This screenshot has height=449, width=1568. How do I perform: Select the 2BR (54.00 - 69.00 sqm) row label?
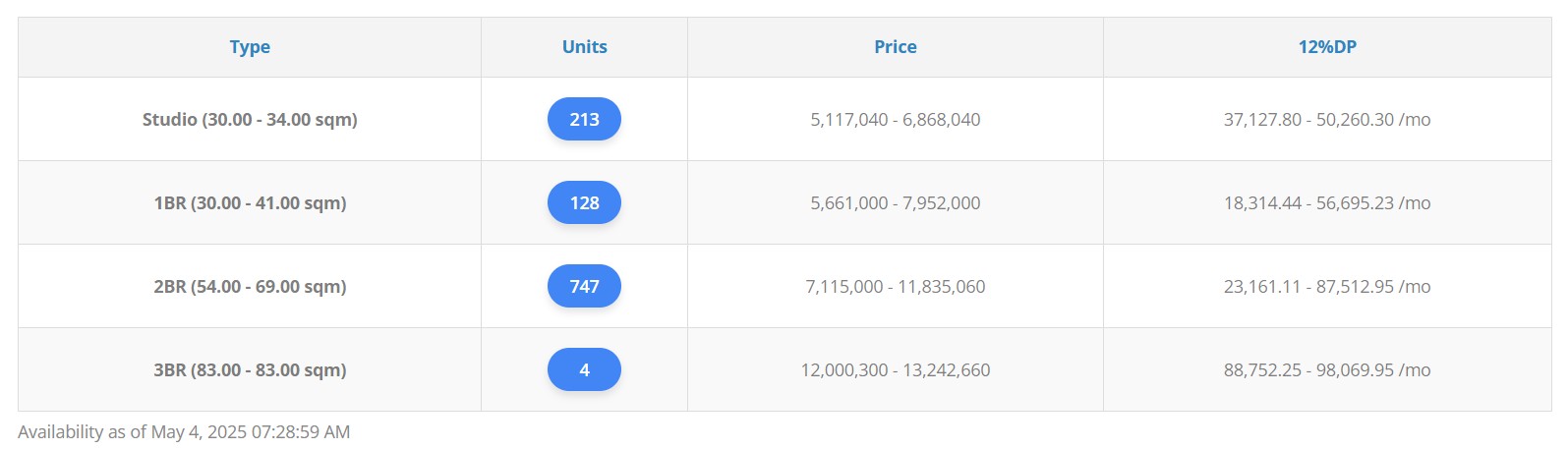tap(250, 286)
